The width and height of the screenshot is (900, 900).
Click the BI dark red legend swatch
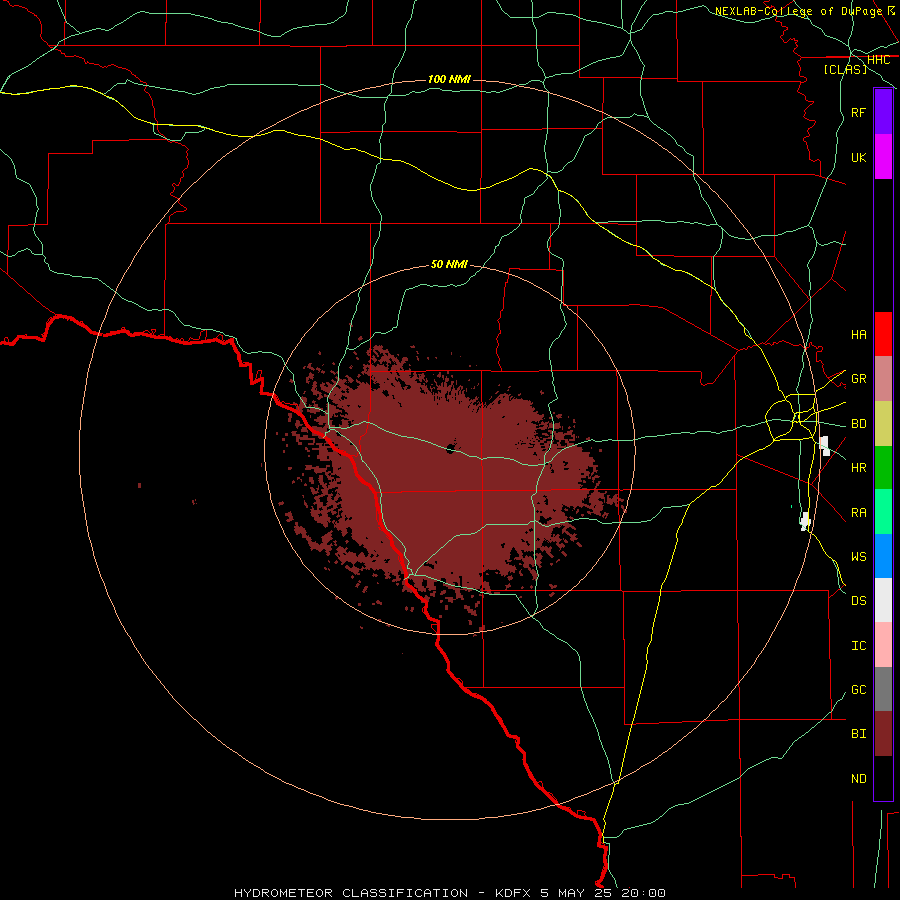(883, 734)
